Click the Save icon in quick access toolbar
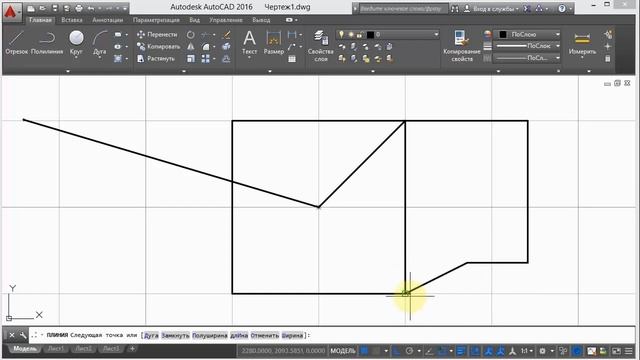Viewport: 640px width, 360px height. coord(55,8)
